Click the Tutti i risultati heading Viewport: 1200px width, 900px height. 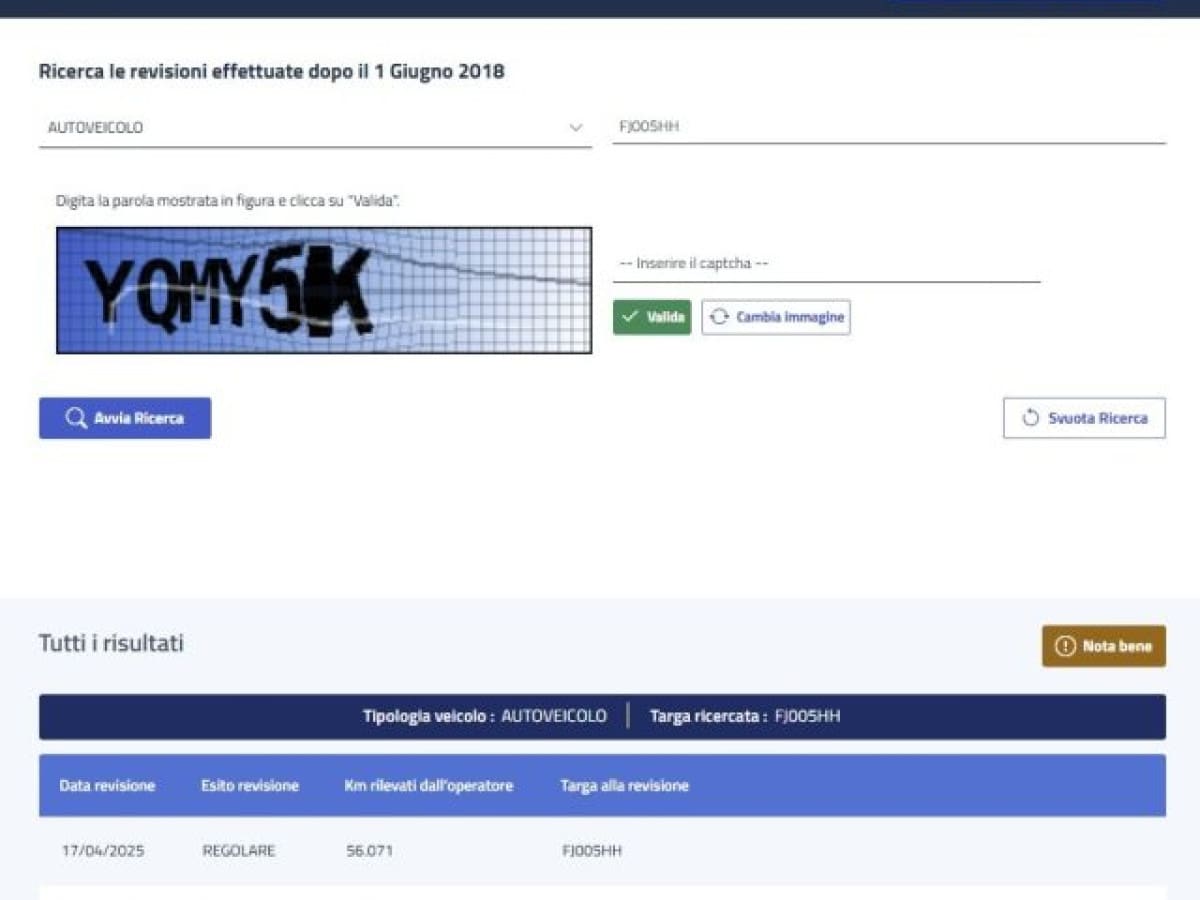coord(111,643)
